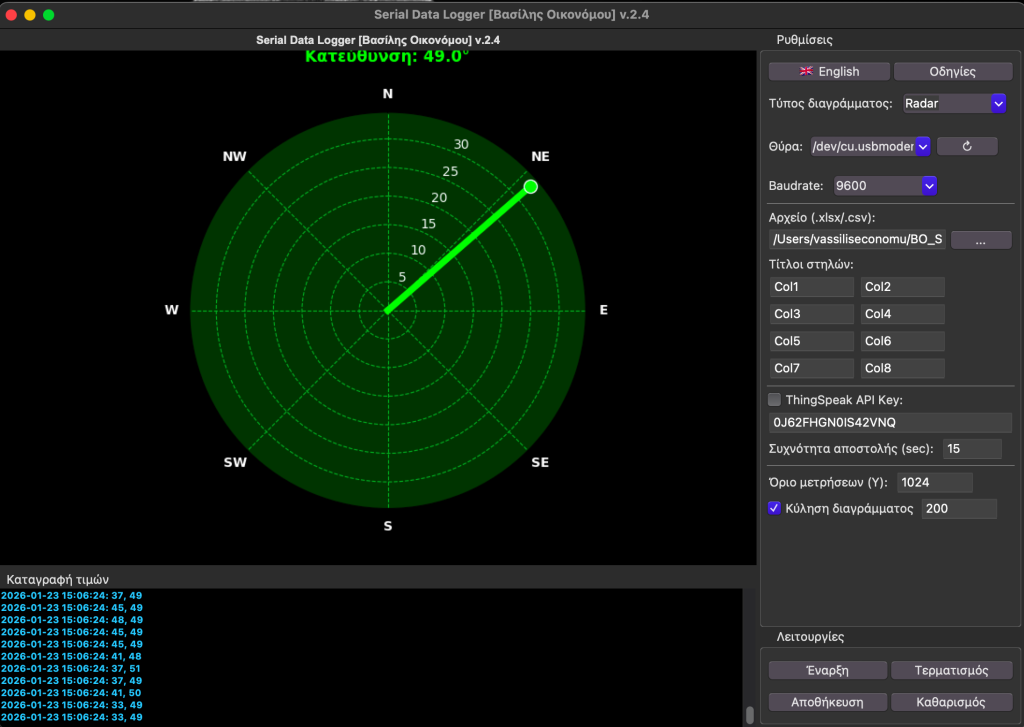Click the log panel vertical scrollbar

750,714
